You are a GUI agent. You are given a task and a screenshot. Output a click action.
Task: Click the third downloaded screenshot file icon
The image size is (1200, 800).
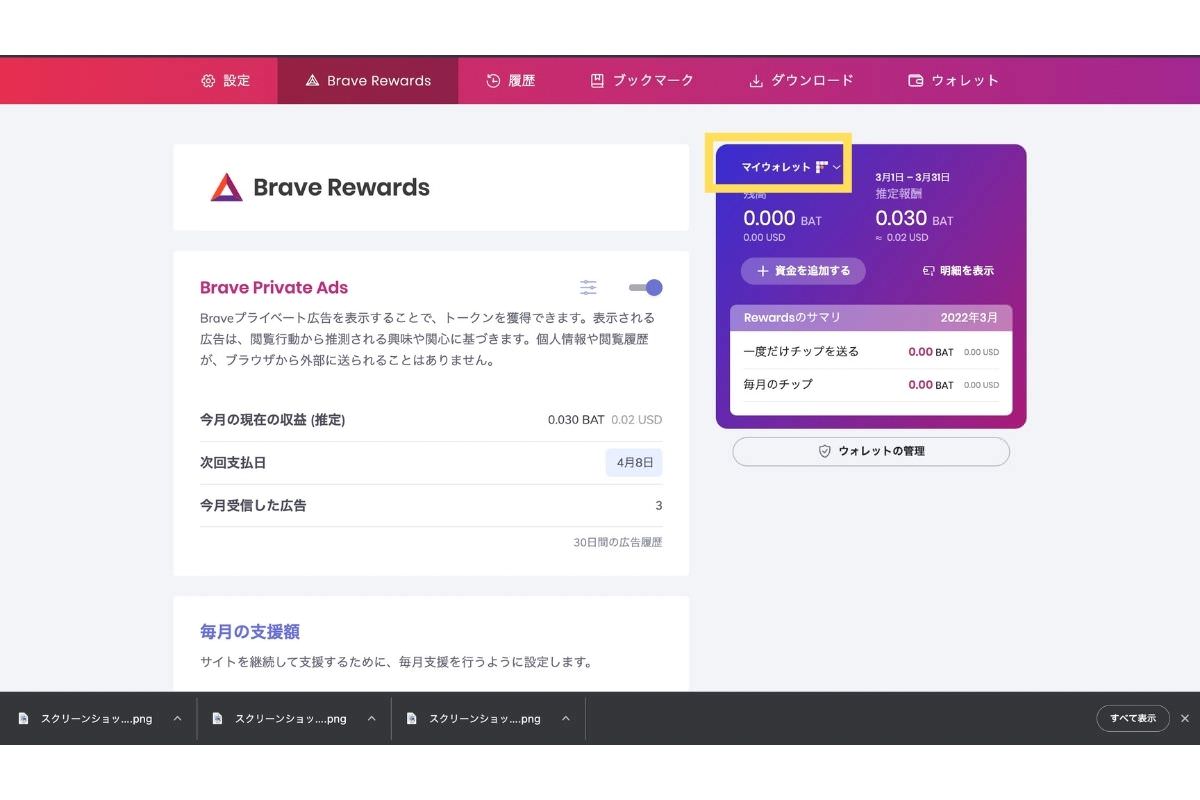(412, 718)
